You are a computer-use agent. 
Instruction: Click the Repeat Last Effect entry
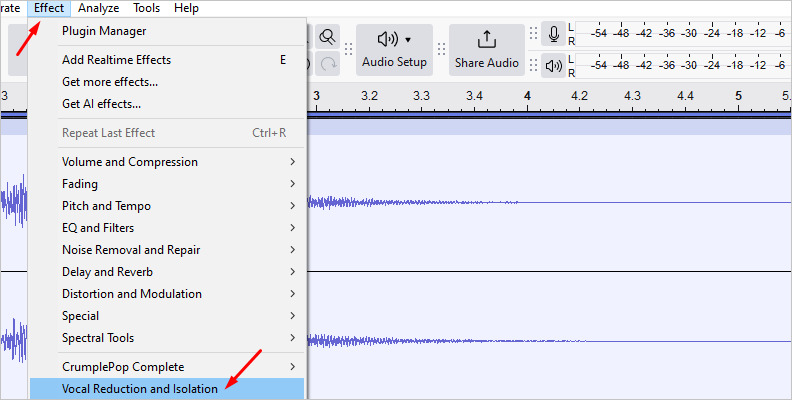pyautogui.click(x=167, y=133)
